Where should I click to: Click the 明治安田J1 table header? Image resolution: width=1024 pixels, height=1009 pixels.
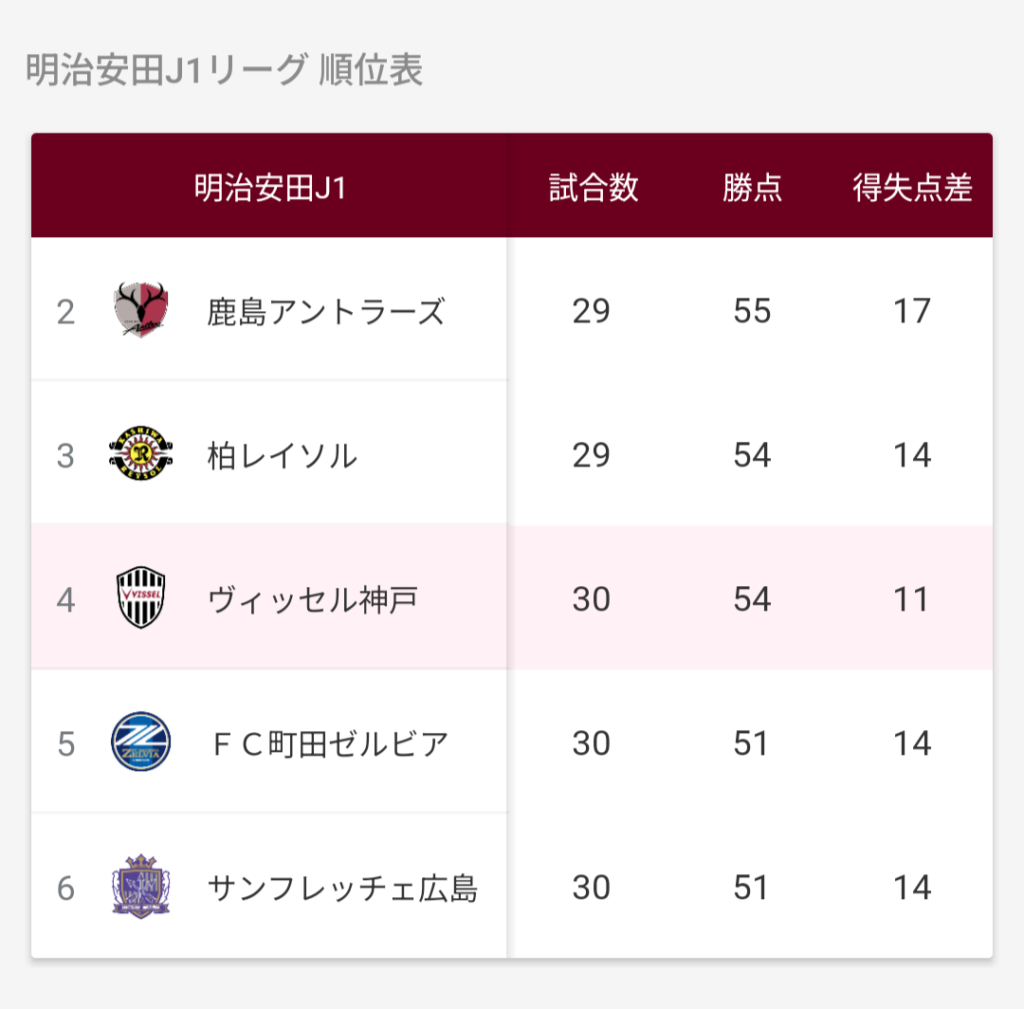pos(270,187)
